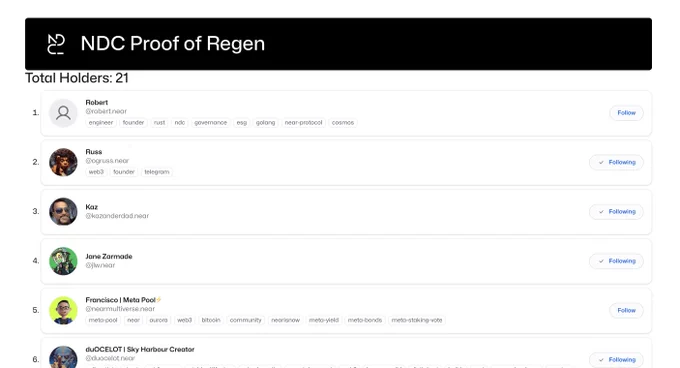This screenshot has width=680, height=368.
Task: Open the Robert profile name link
Action: [97, 102]
